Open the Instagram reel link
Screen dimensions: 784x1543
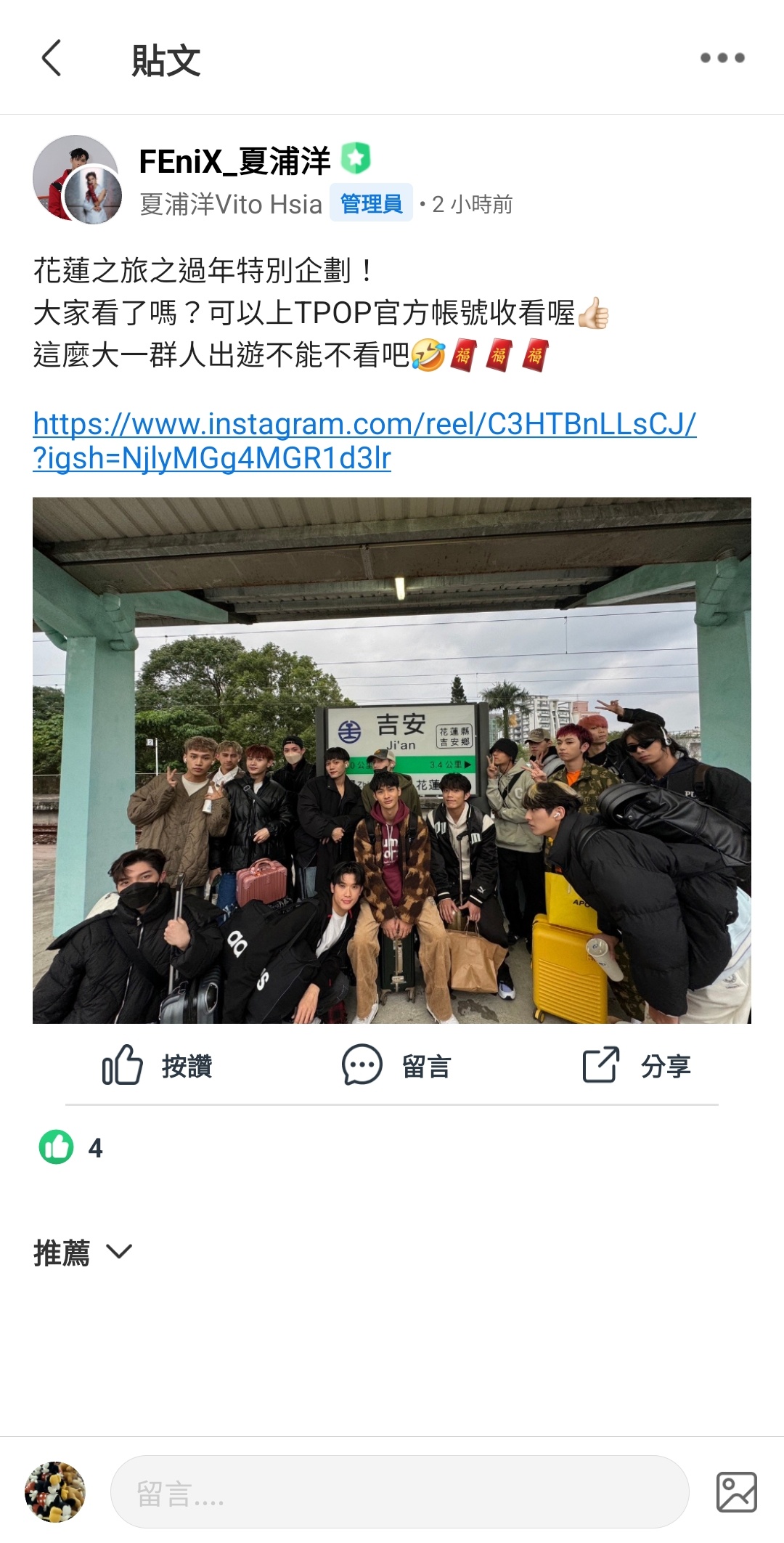(364, 441)
